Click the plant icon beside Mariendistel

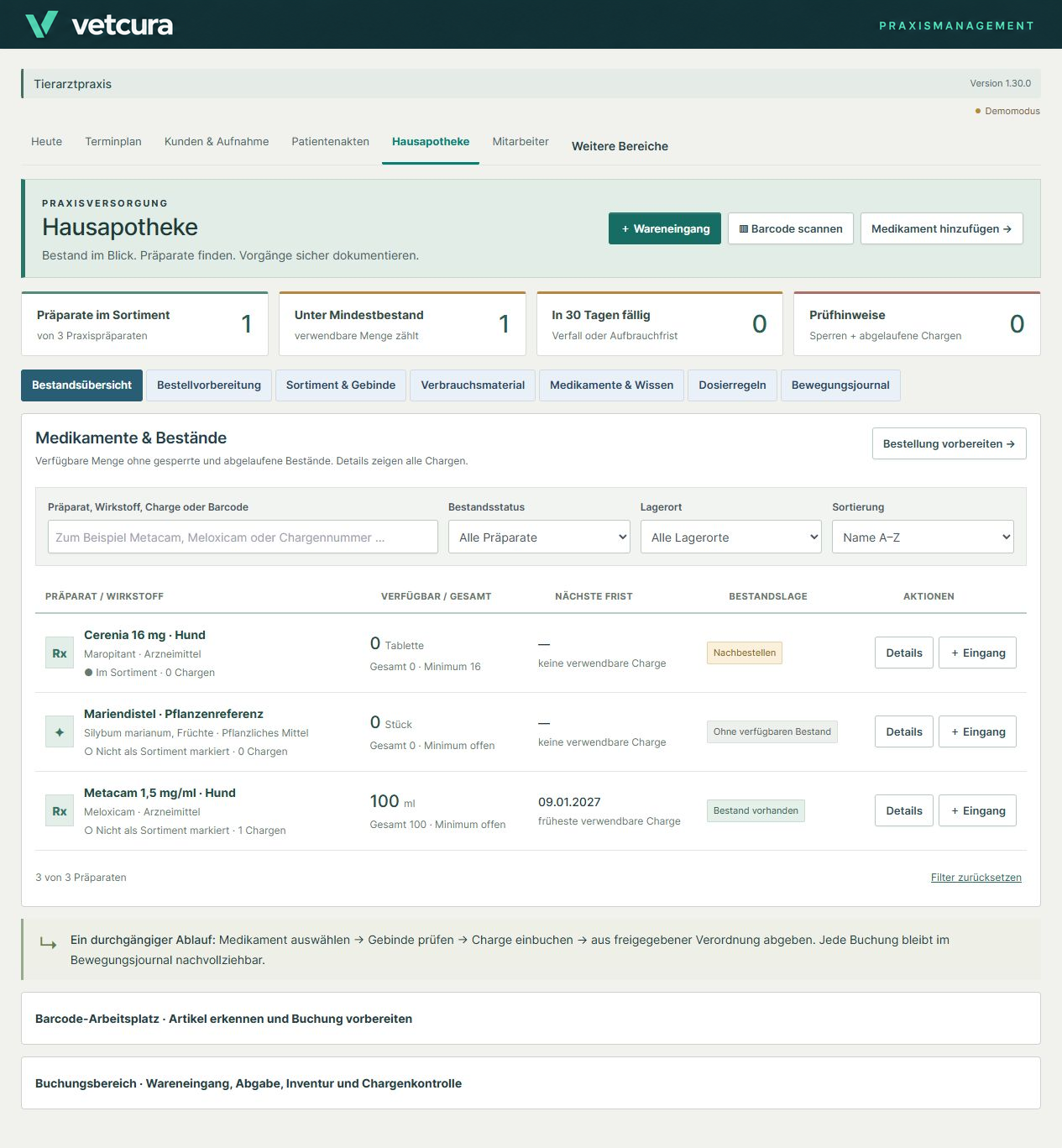[x=60, y=732]
